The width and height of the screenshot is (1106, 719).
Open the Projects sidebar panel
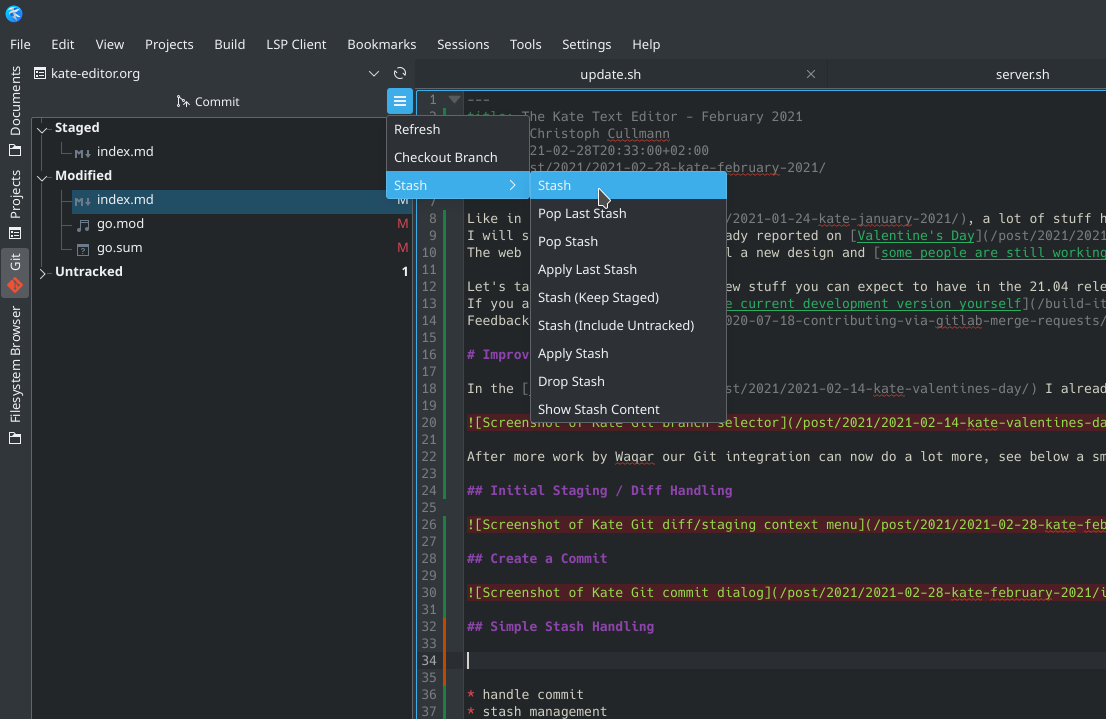pos(15,205)
